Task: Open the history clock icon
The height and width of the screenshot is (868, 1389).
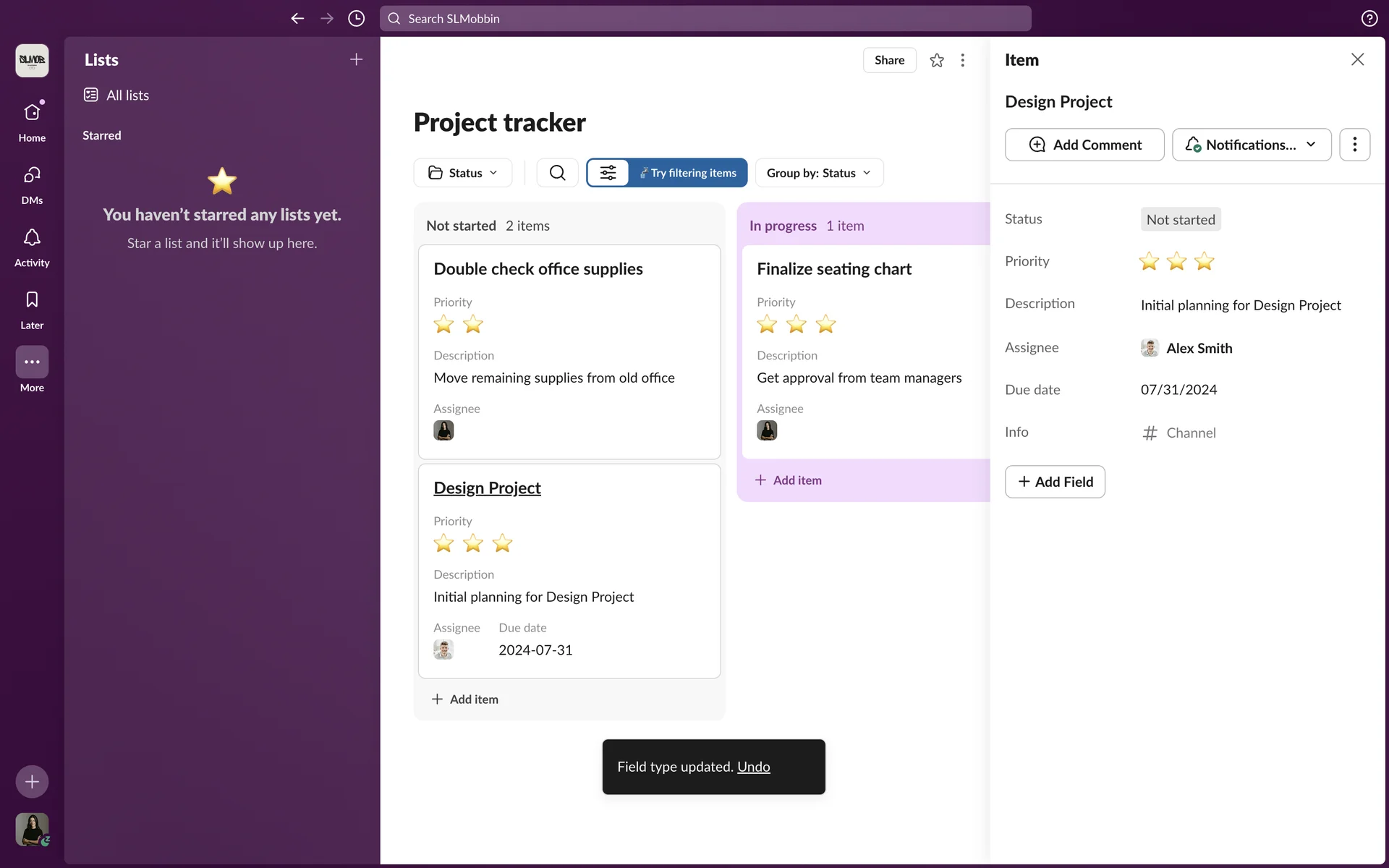Action: click(356, 19)
